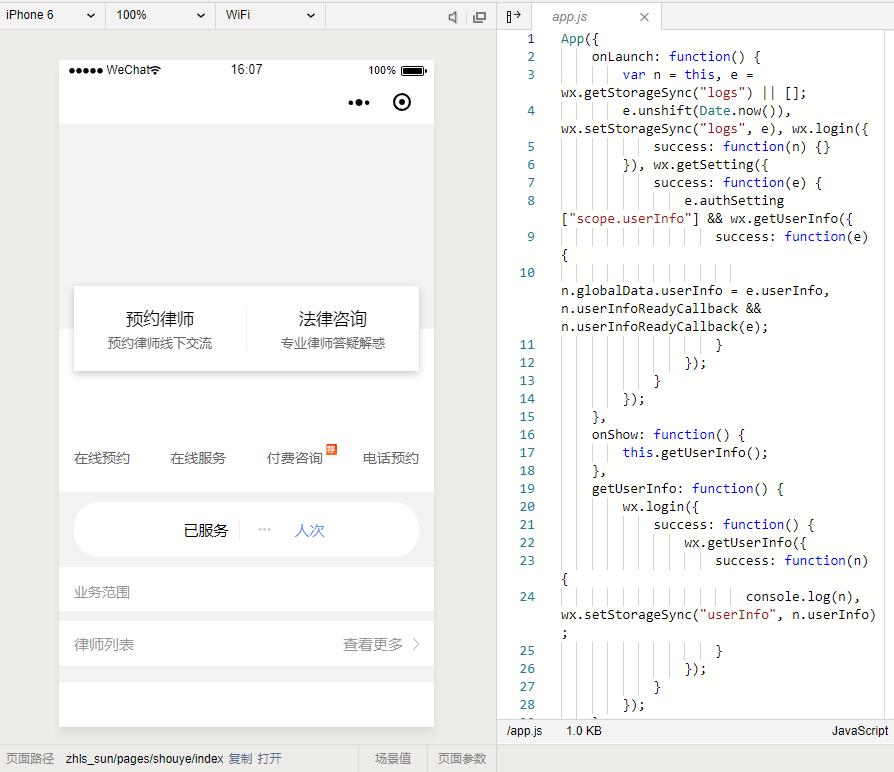Viewport: 894px width, 772px height.
Task: Close the app.js tab
Action: point(644,17)
